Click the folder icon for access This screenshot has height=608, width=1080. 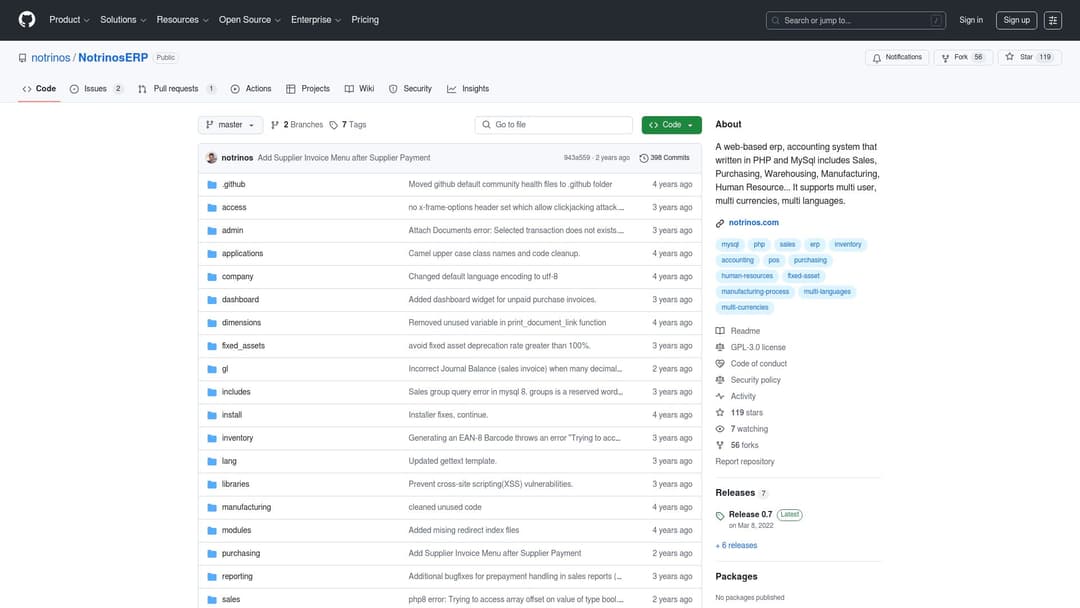tap(212, 207)
